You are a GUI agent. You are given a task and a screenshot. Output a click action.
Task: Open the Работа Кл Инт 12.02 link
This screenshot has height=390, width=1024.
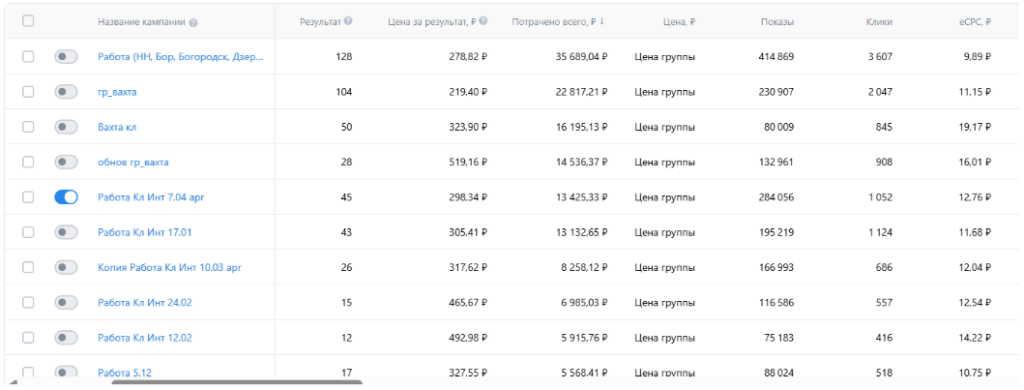145,338
